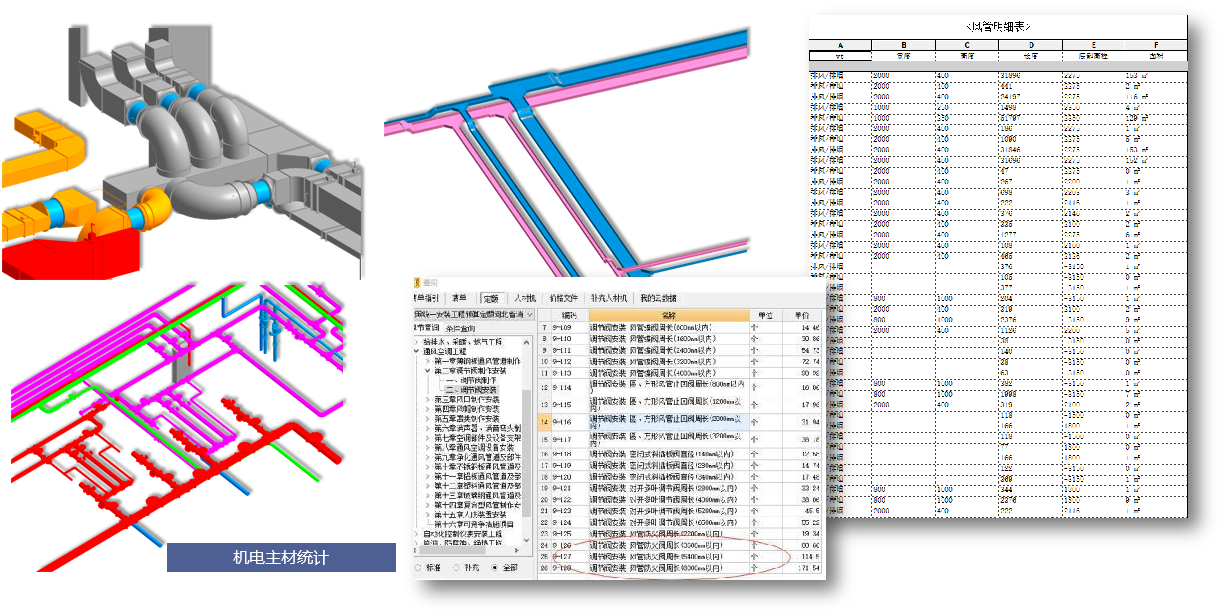Image resolution: width=1225 pixels, height=616 pixels.
Task: Switch to the 我的云数据 tab
Action: tap(658, 298)
